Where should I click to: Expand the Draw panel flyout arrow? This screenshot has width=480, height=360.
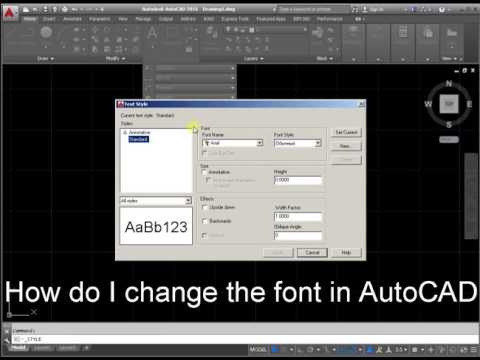click(x=52, y=59)
